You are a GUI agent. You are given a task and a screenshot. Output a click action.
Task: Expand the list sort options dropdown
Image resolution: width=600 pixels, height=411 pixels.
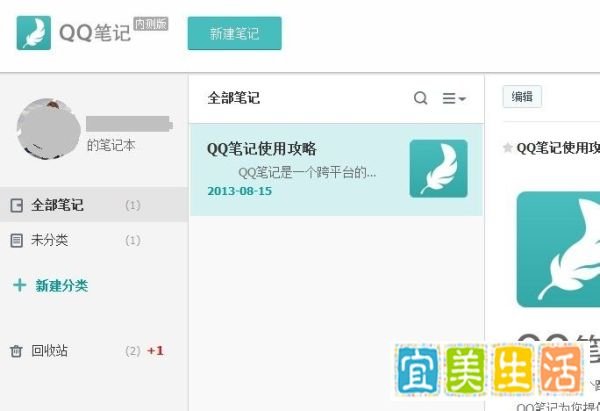coord(454,98)
